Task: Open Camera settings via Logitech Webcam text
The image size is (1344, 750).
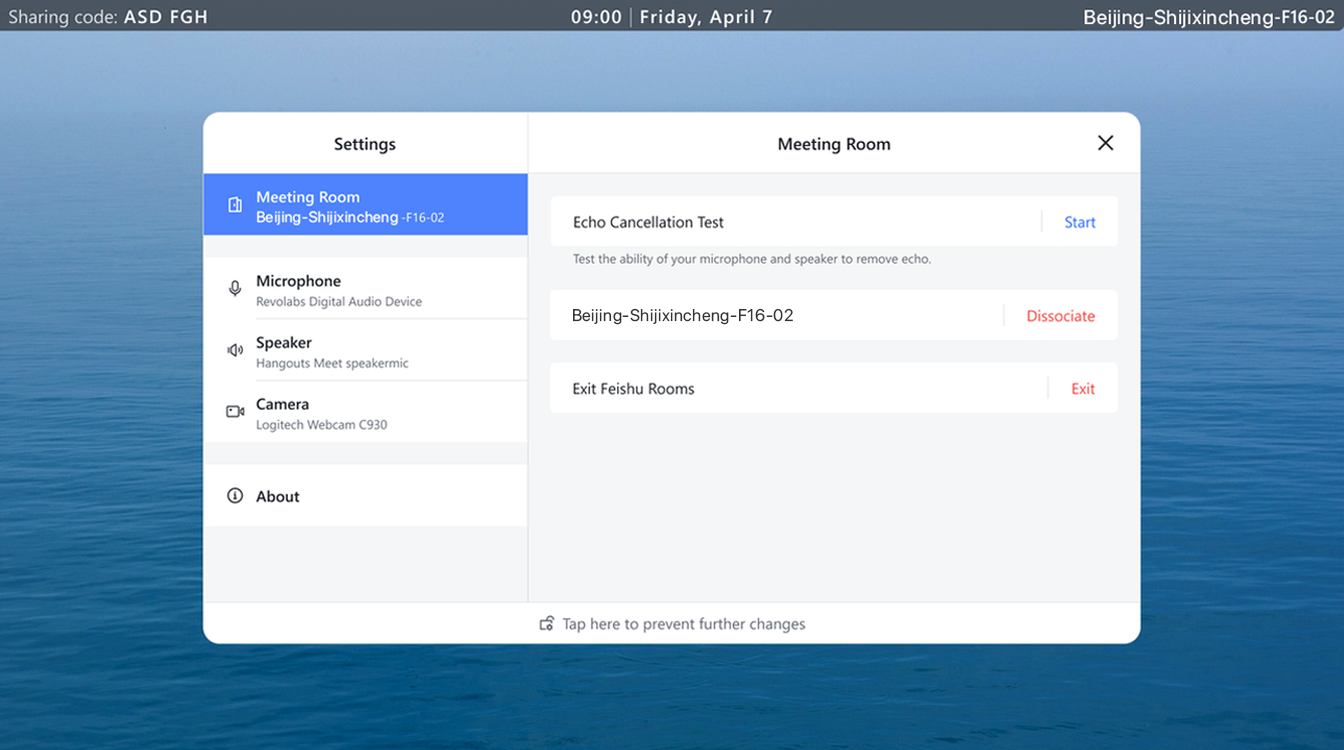Action: pyautogui.click(x=321, y=425)
